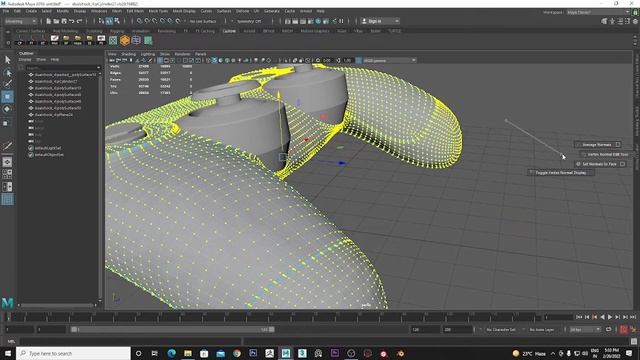Click the Outliner horizontal scrollbar
Image resolution: width=640 pixels, height=360 pixels.
pyautogui.click(x=58, y=305)
